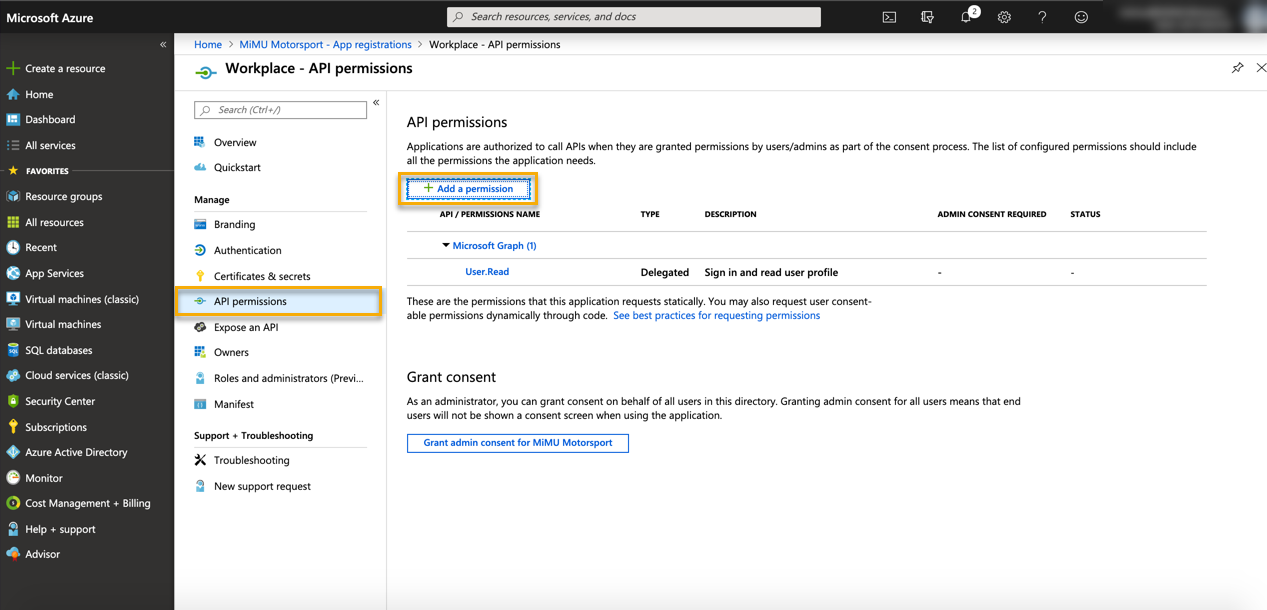
Task: Collapse the main left navigation sidebar
Action: click(163, 45)
